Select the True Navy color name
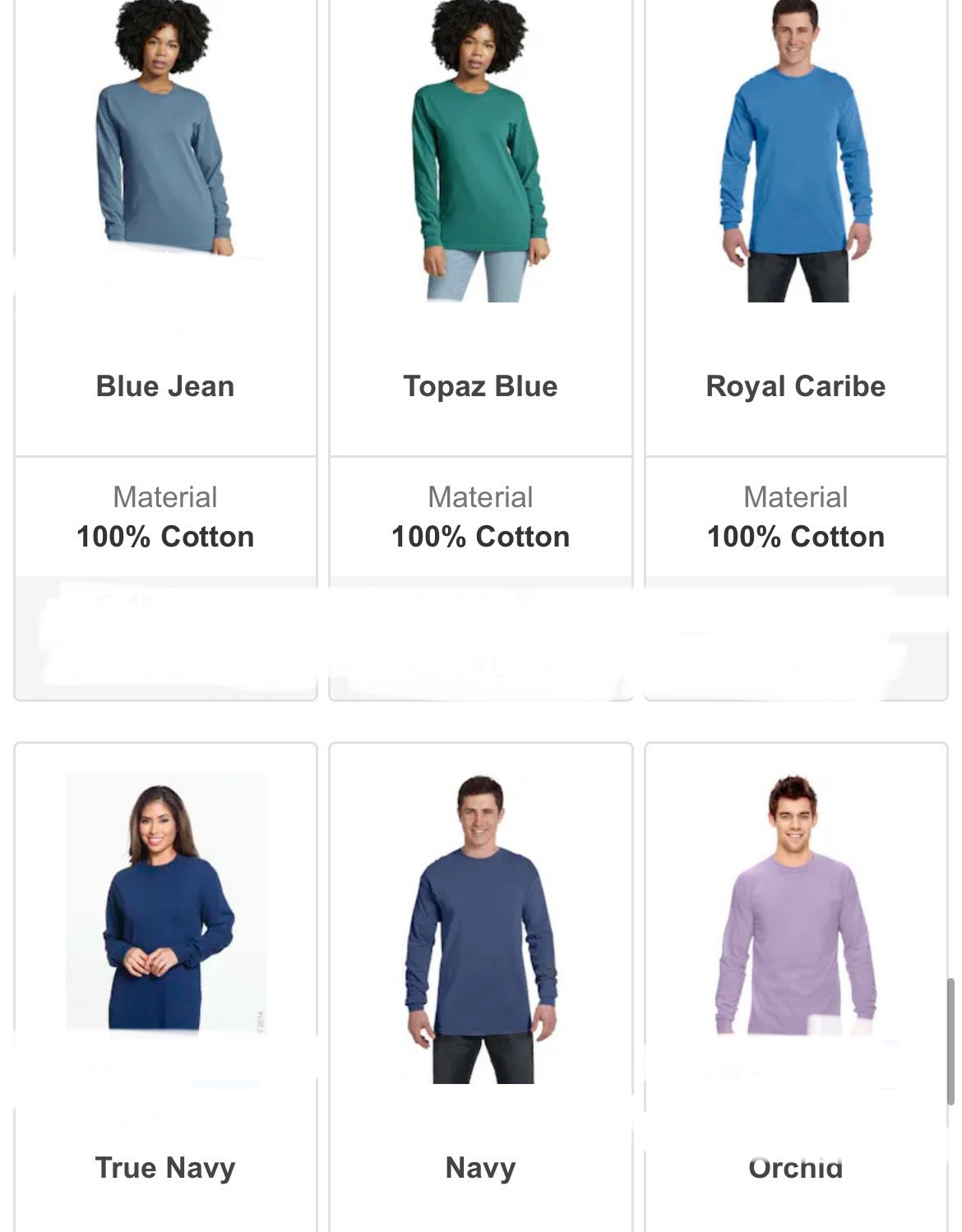The height and width of the screenshot is (1232, 962). (x=165, y=1168)
